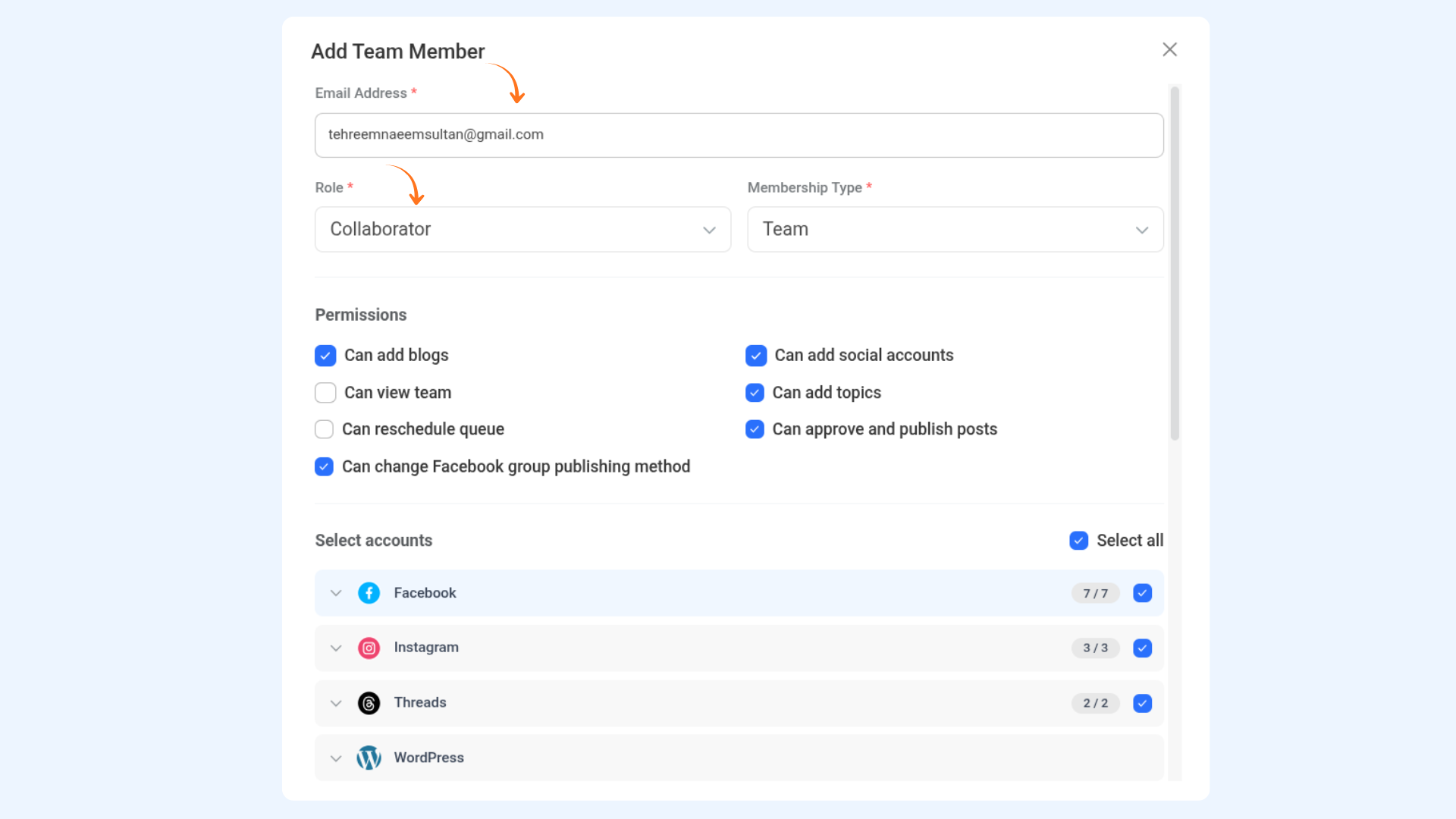Screen dimensions: 1456x819
Task: Click the Threads logo icon
Action: (x=369, y=704)
